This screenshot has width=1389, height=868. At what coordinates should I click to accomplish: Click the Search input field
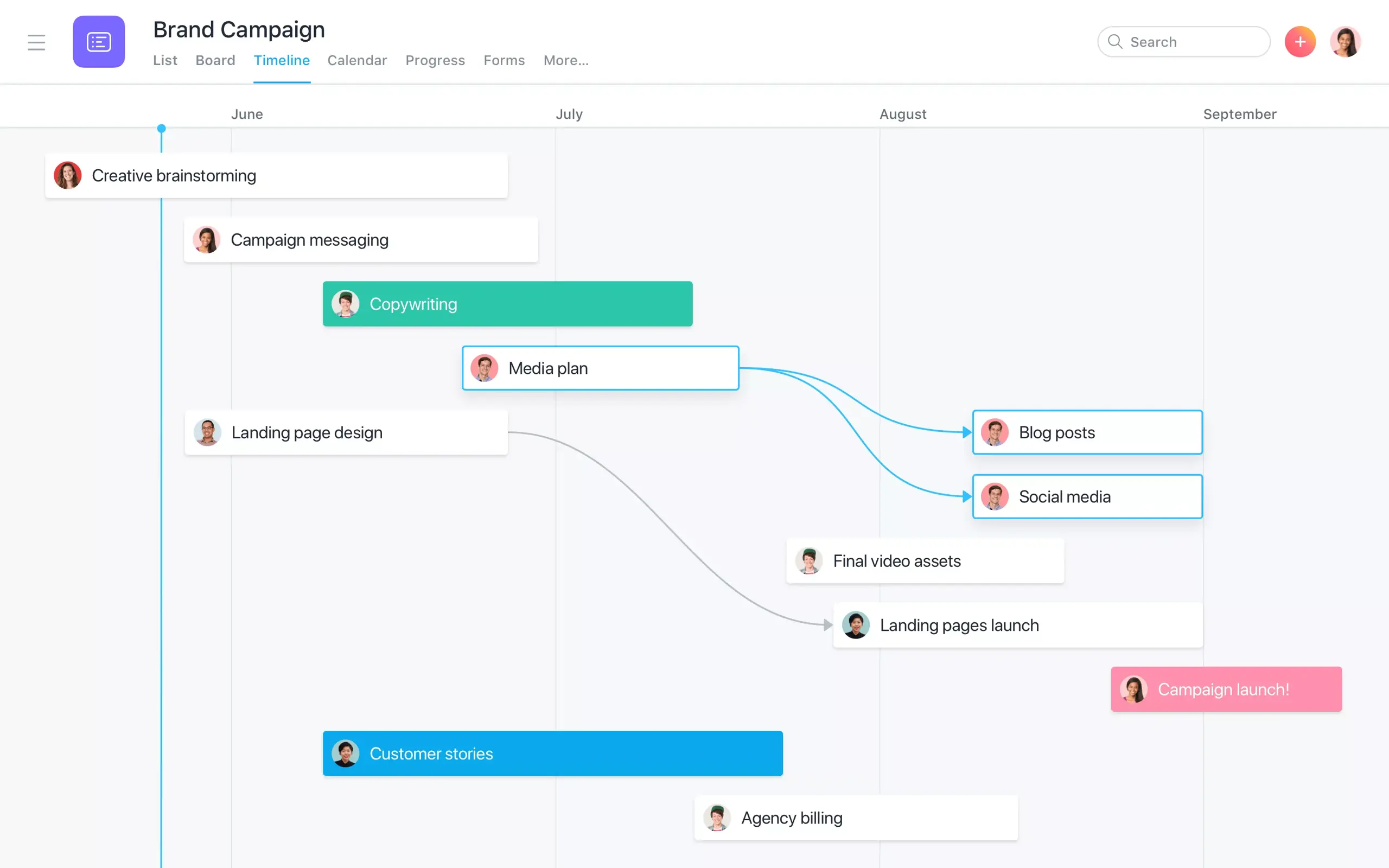pyautogui.click(x=1185, y=41)
